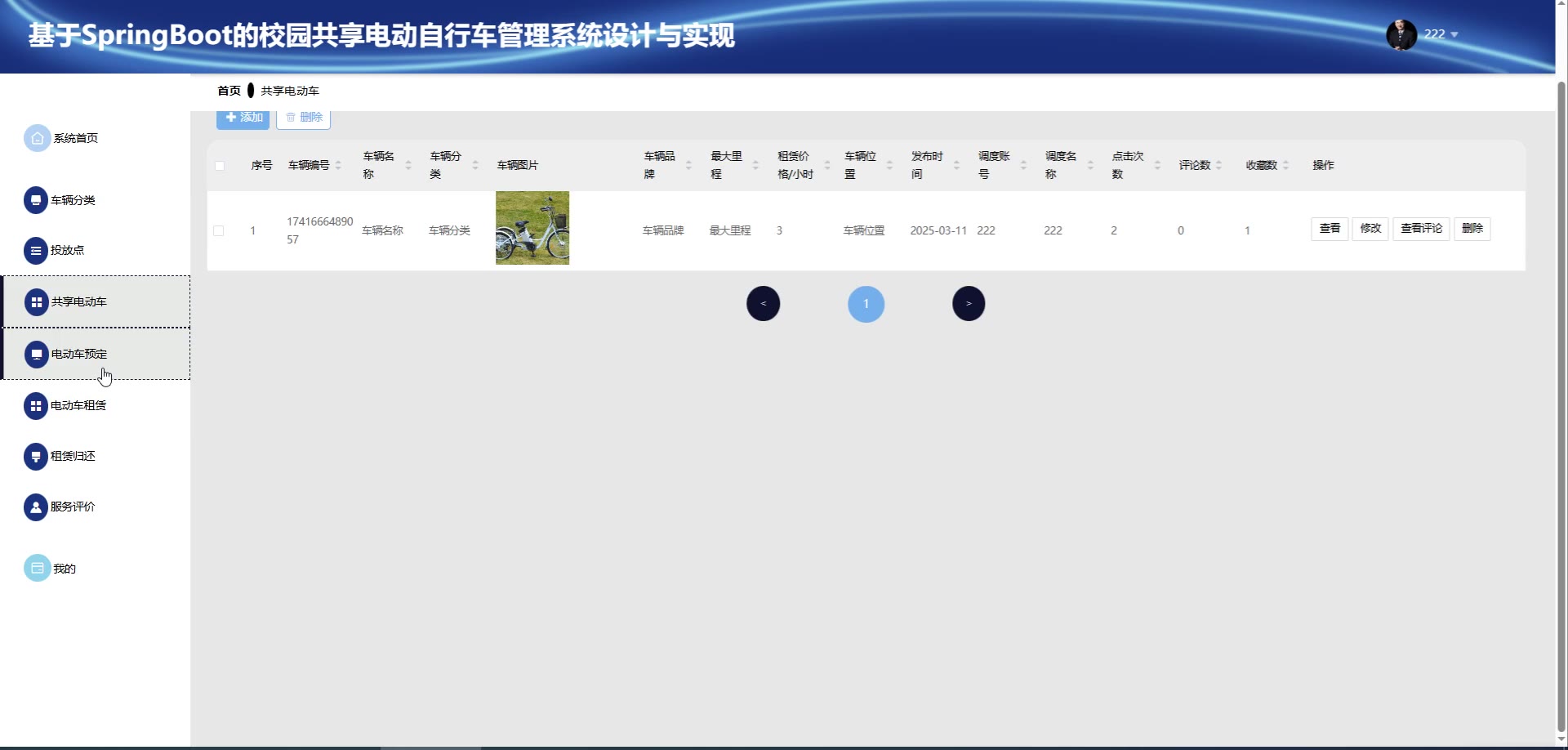Screen dimensions: 1568x750
Task: Click the 投放点 sidebar list icon
Action: tap(36, 251)
